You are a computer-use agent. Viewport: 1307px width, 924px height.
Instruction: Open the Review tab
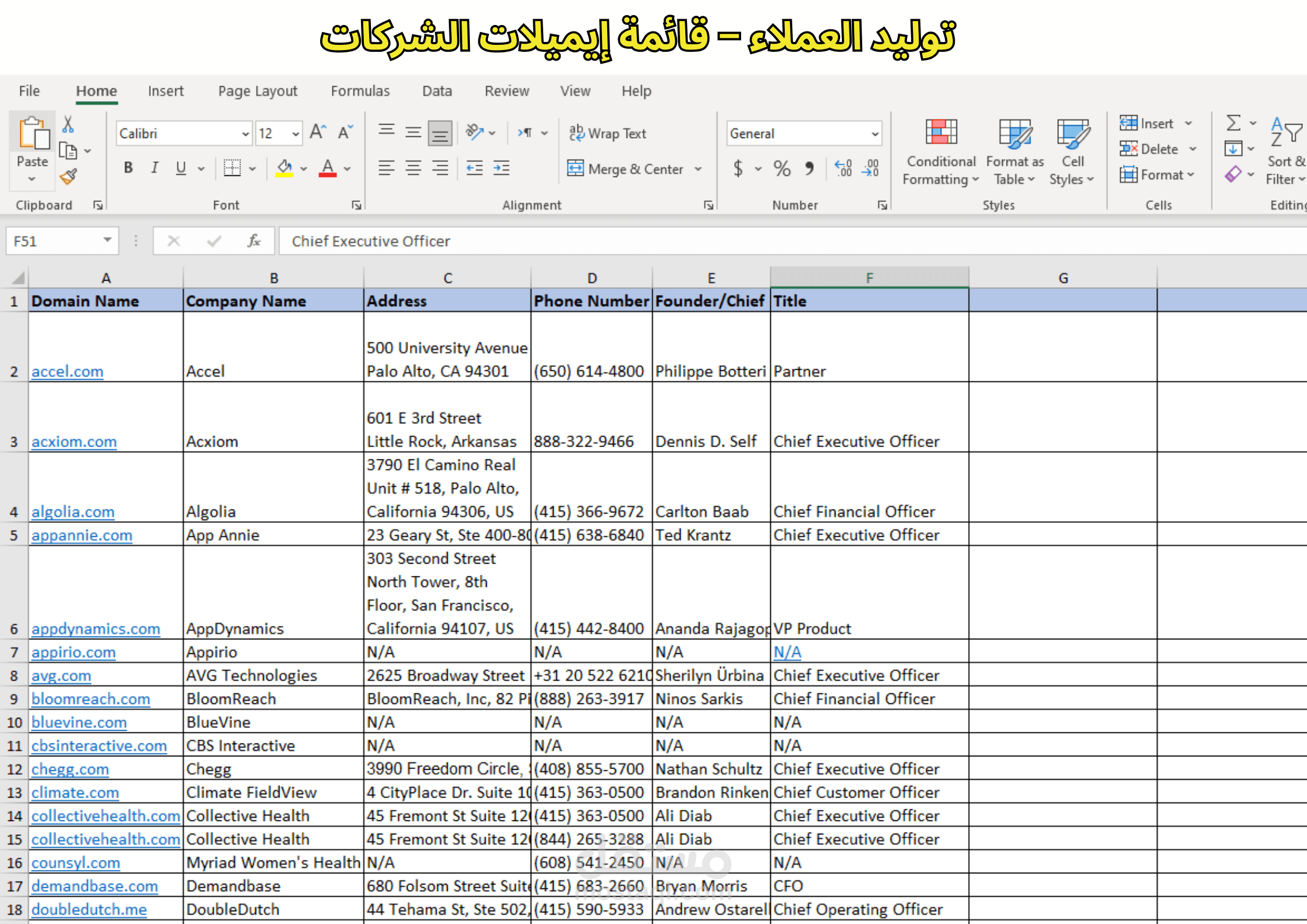(x=506, y=91)
